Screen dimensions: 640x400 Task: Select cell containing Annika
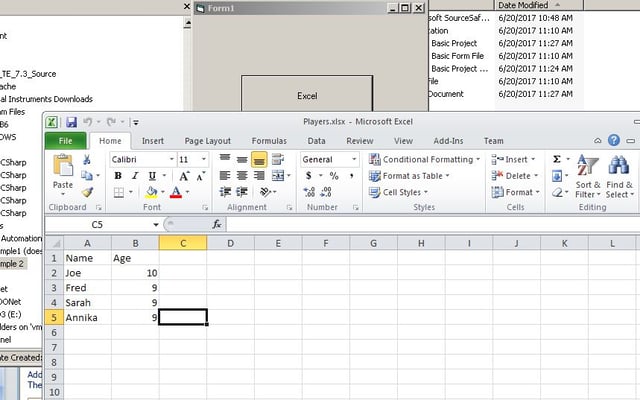coord(87,318)
